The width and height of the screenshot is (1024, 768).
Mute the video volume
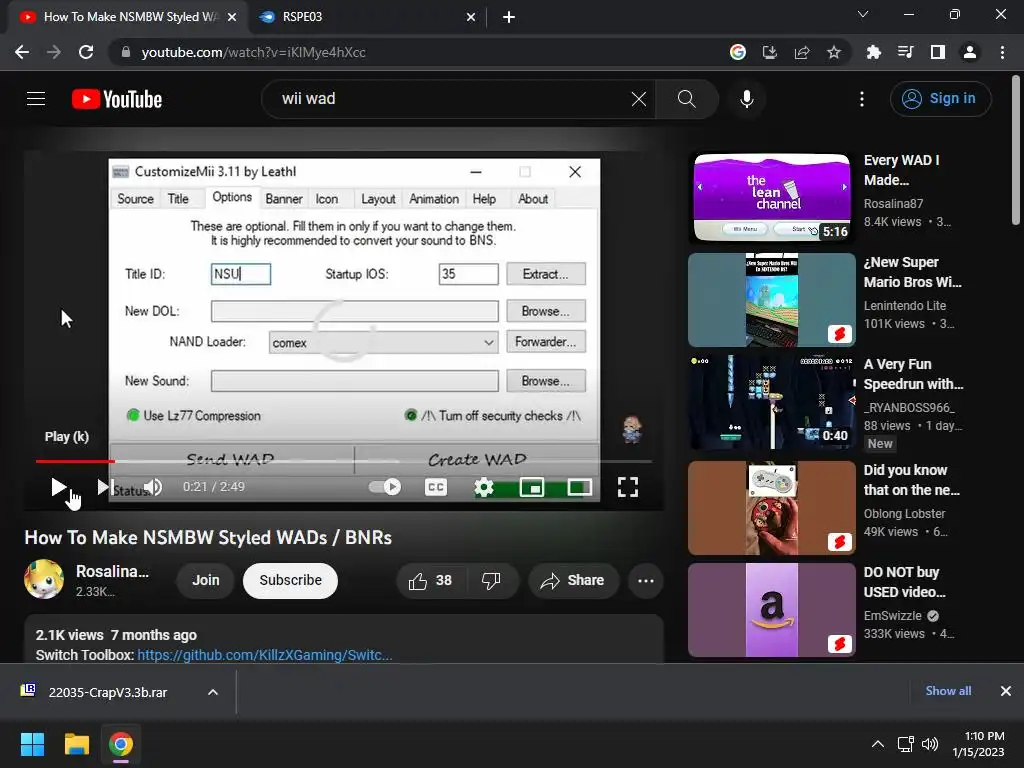(x=153, y=487)
